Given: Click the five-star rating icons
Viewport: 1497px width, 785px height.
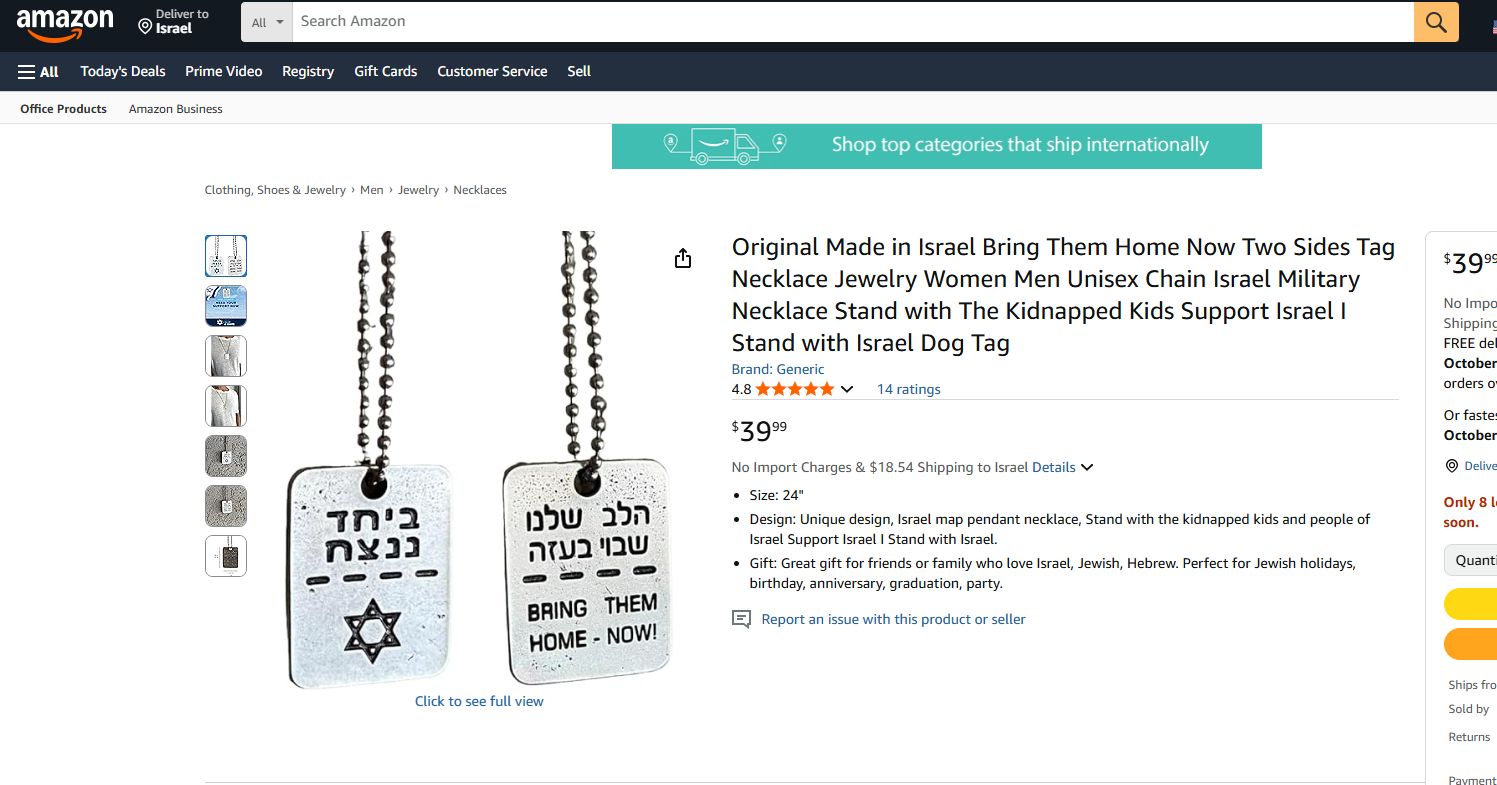Looking at the screenshot, I should coord(794,389).
